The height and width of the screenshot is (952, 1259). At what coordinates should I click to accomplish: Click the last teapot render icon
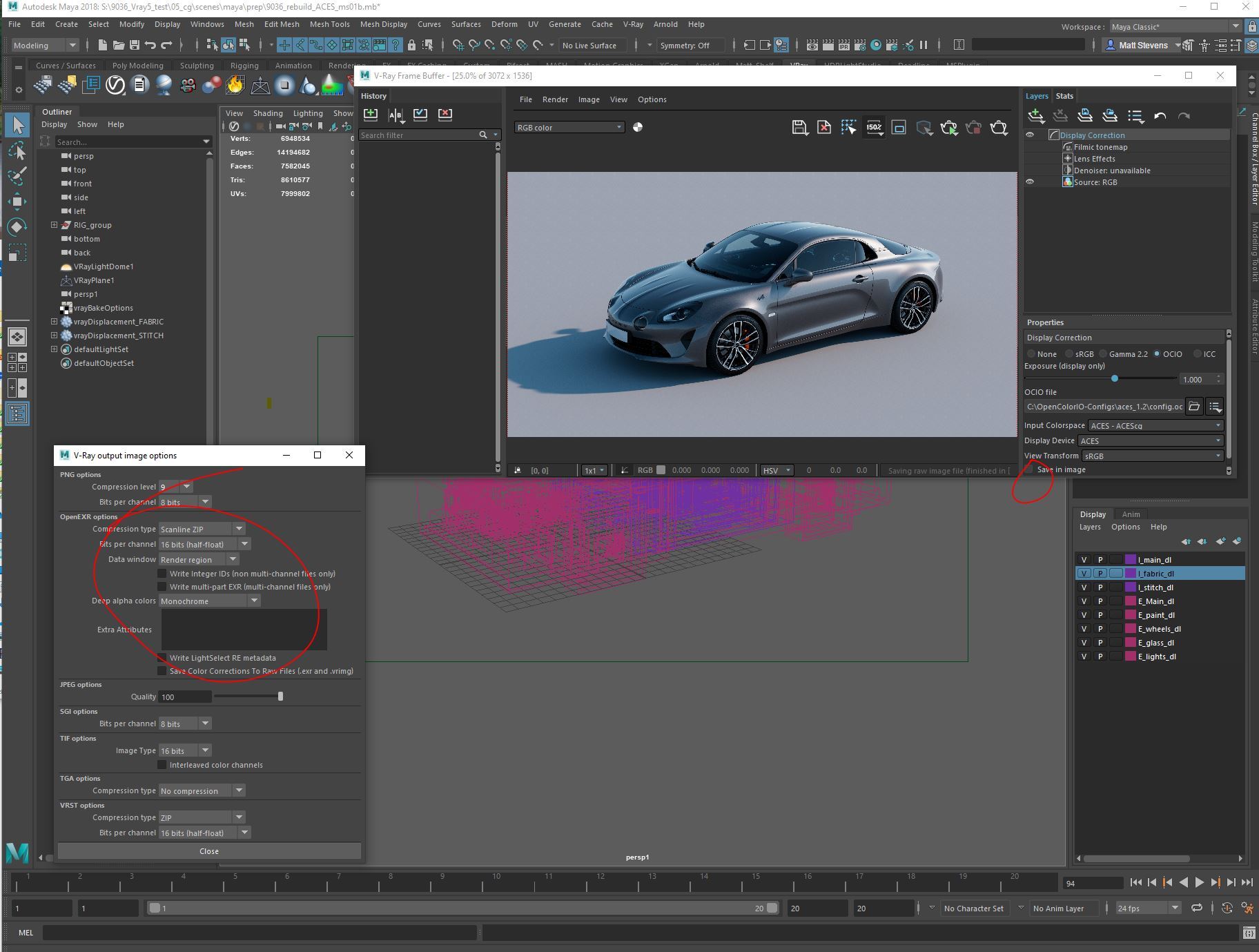click(x=999, y=128)
